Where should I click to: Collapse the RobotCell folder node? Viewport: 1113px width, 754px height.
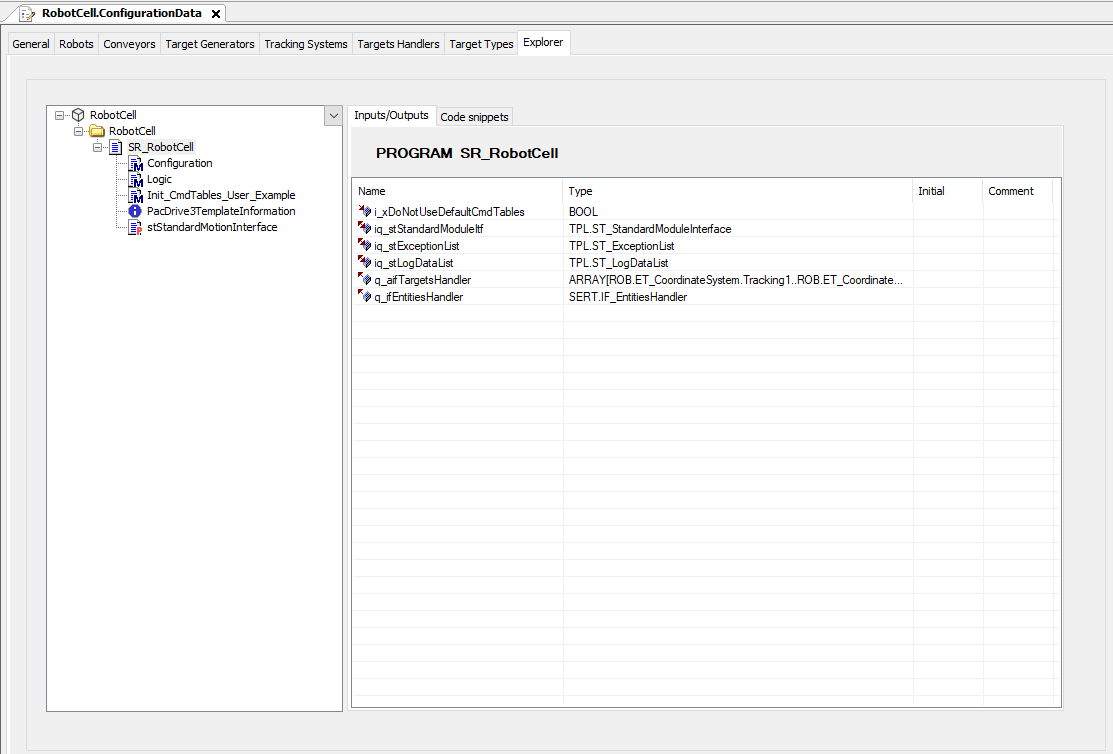[79, 132]
